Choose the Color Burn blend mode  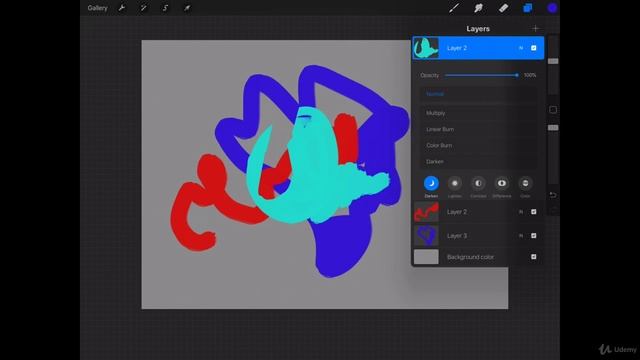478,145
